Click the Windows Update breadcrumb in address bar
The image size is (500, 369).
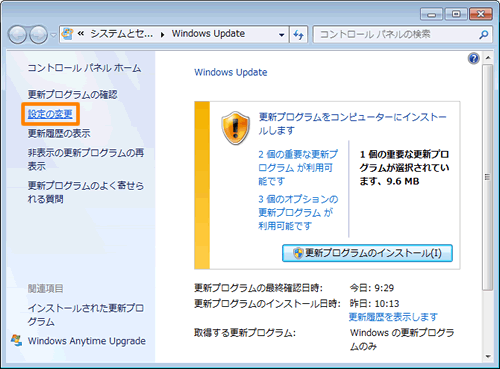(x=208, y=34)
